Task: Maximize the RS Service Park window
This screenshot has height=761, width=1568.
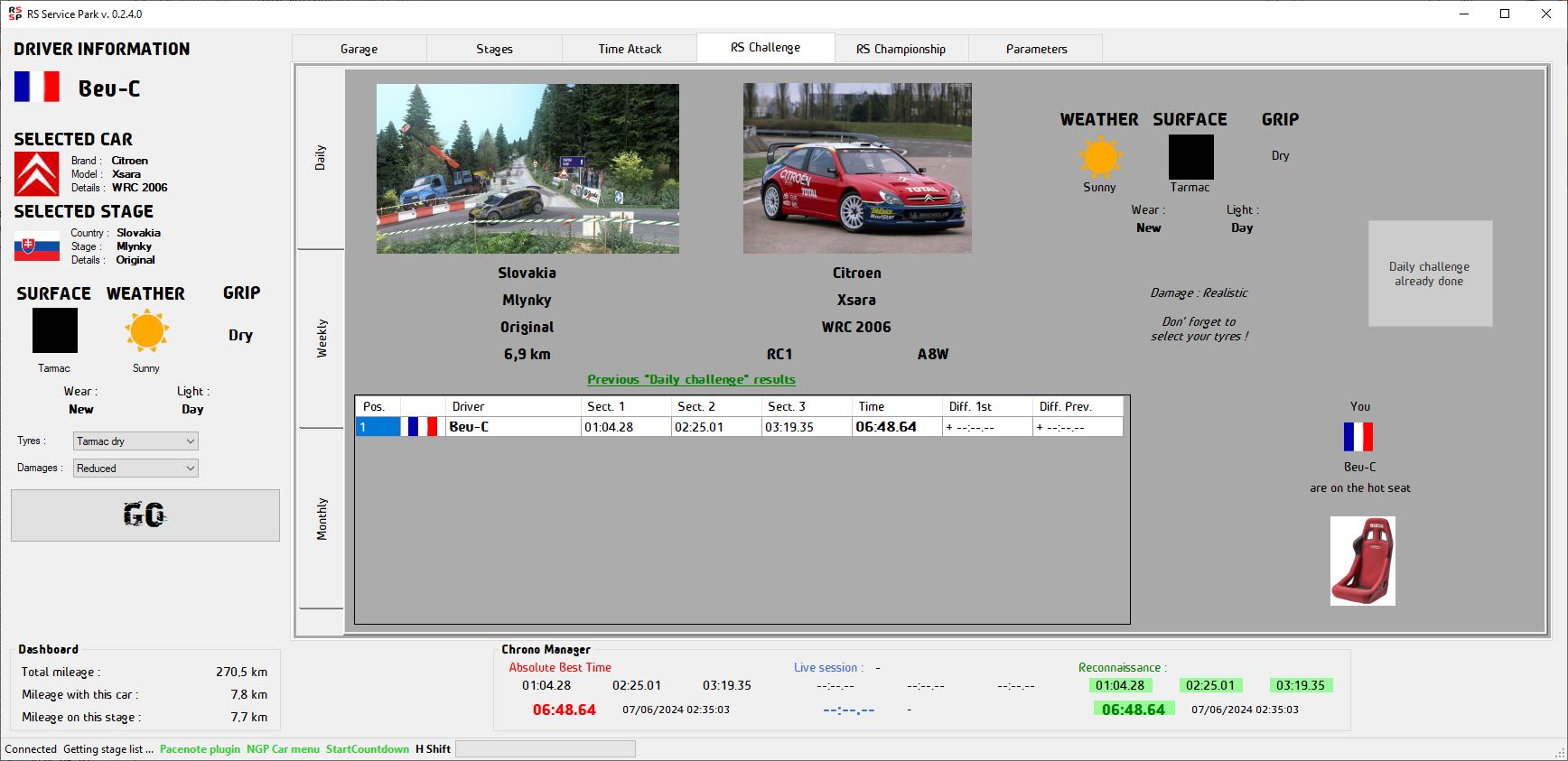Action: 1505,14
